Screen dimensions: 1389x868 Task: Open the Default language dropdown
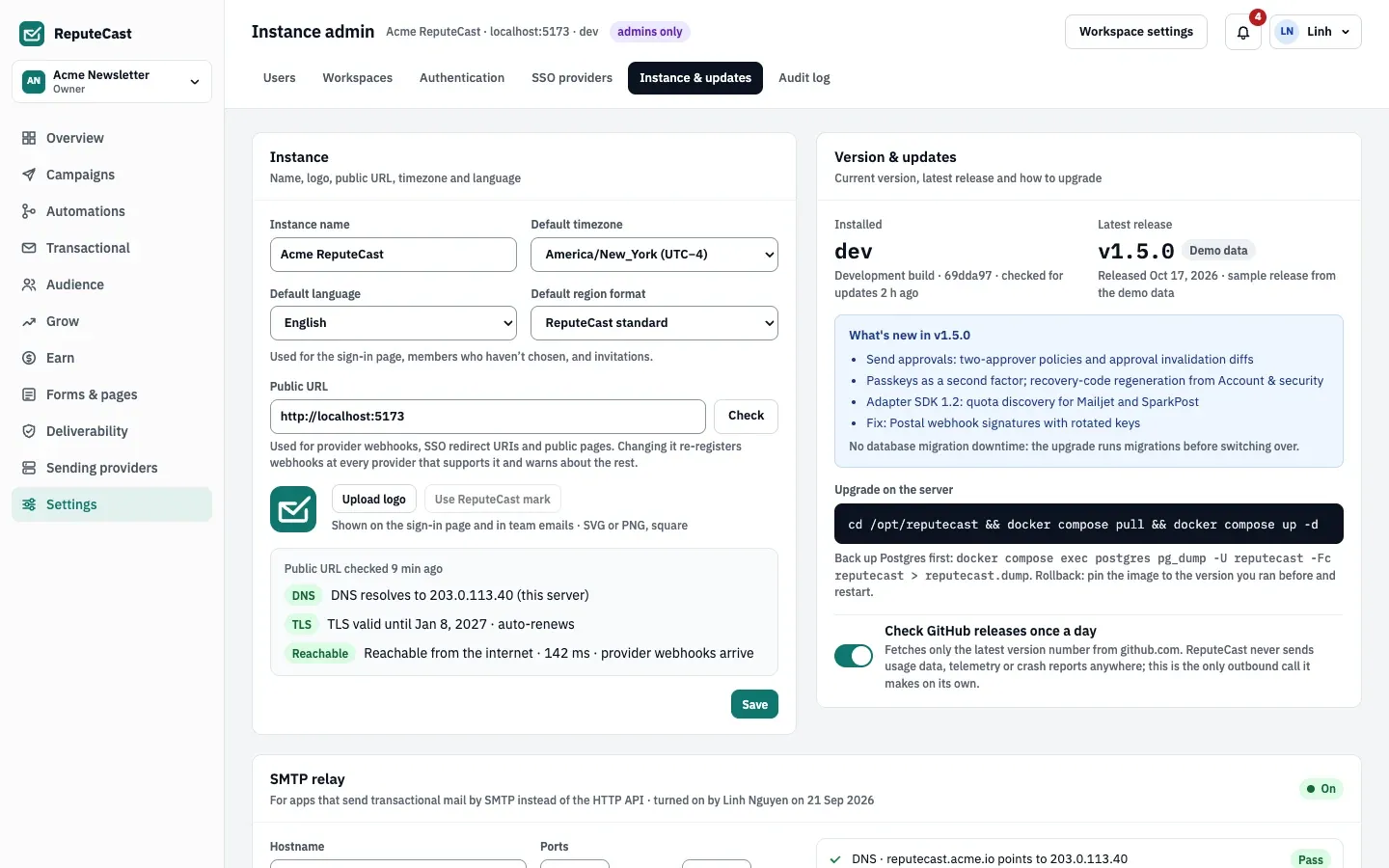[x=394, y=323]
